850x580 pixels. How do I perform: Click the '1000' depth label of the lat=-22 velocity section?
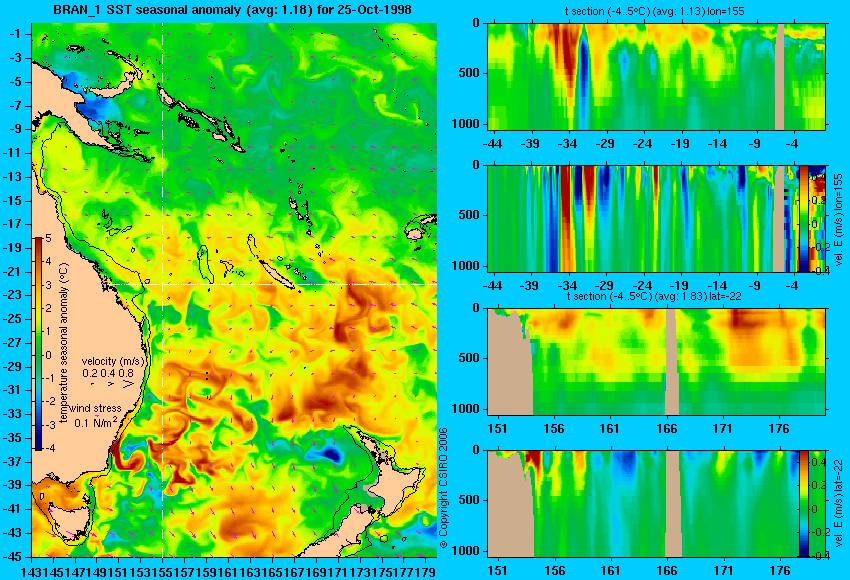tap(466, 551)
